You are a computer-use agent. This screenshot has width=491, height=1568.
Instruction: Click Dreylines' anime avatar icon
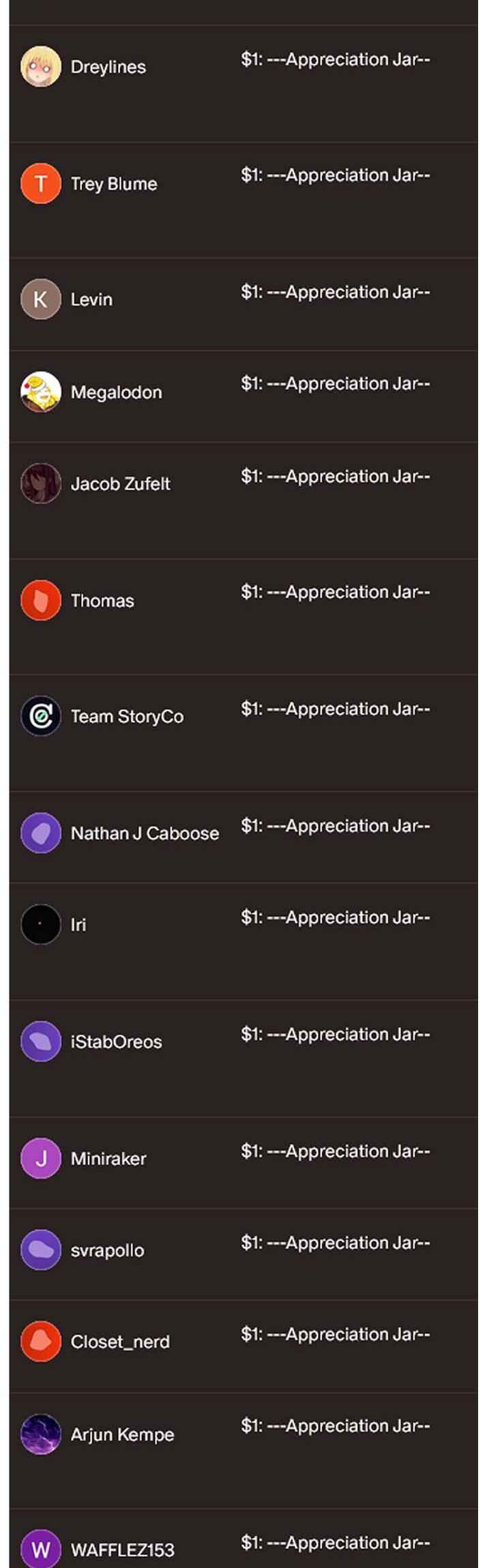(41, 67)
